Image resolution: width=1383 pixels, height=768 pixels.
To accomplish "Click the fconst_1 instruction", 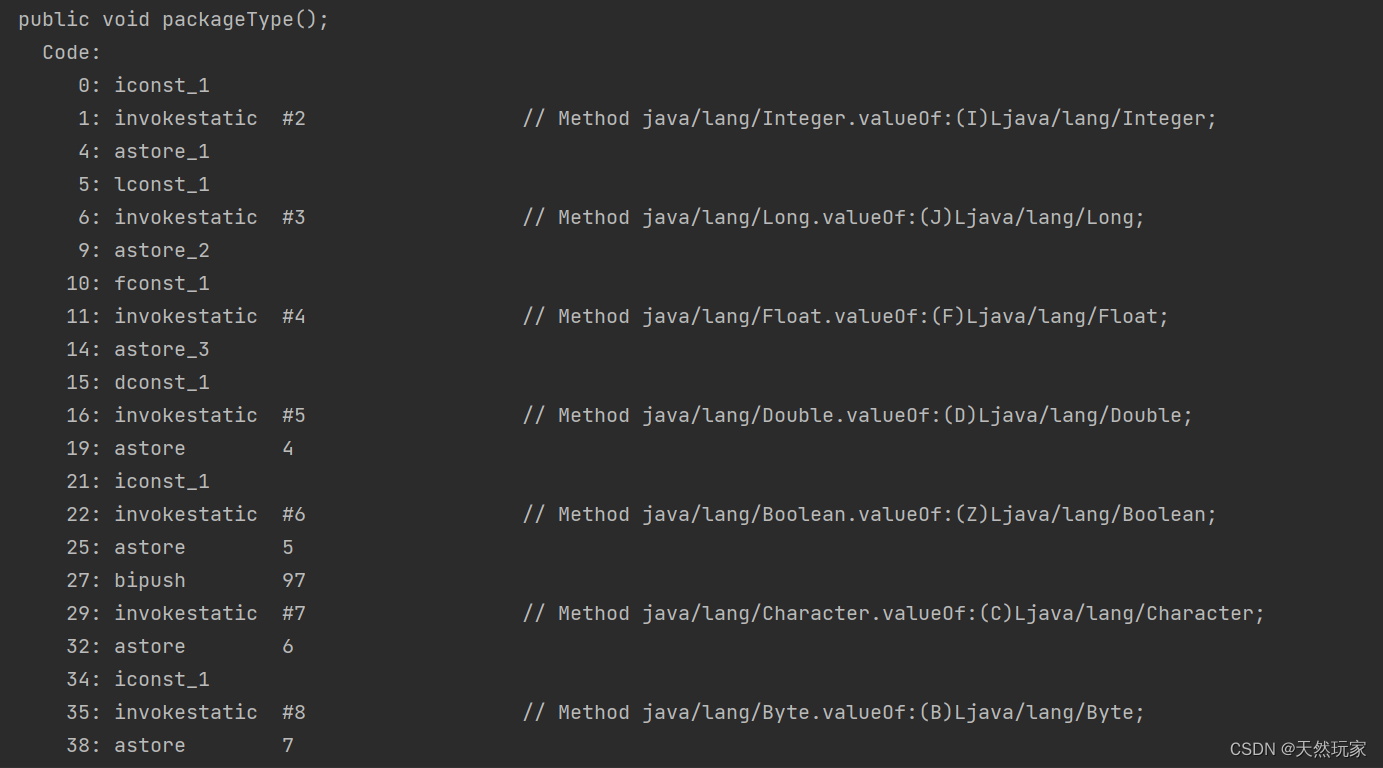I will tap(162, 284).
